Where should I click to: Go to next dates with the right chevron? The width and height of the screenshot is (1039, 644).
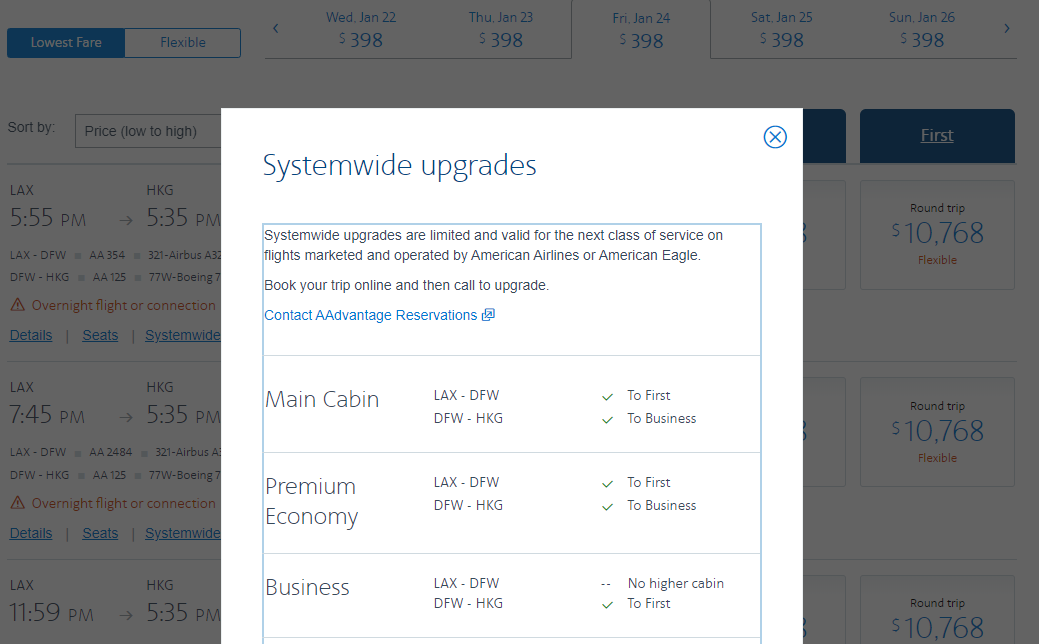click(x=1006, y=29)
